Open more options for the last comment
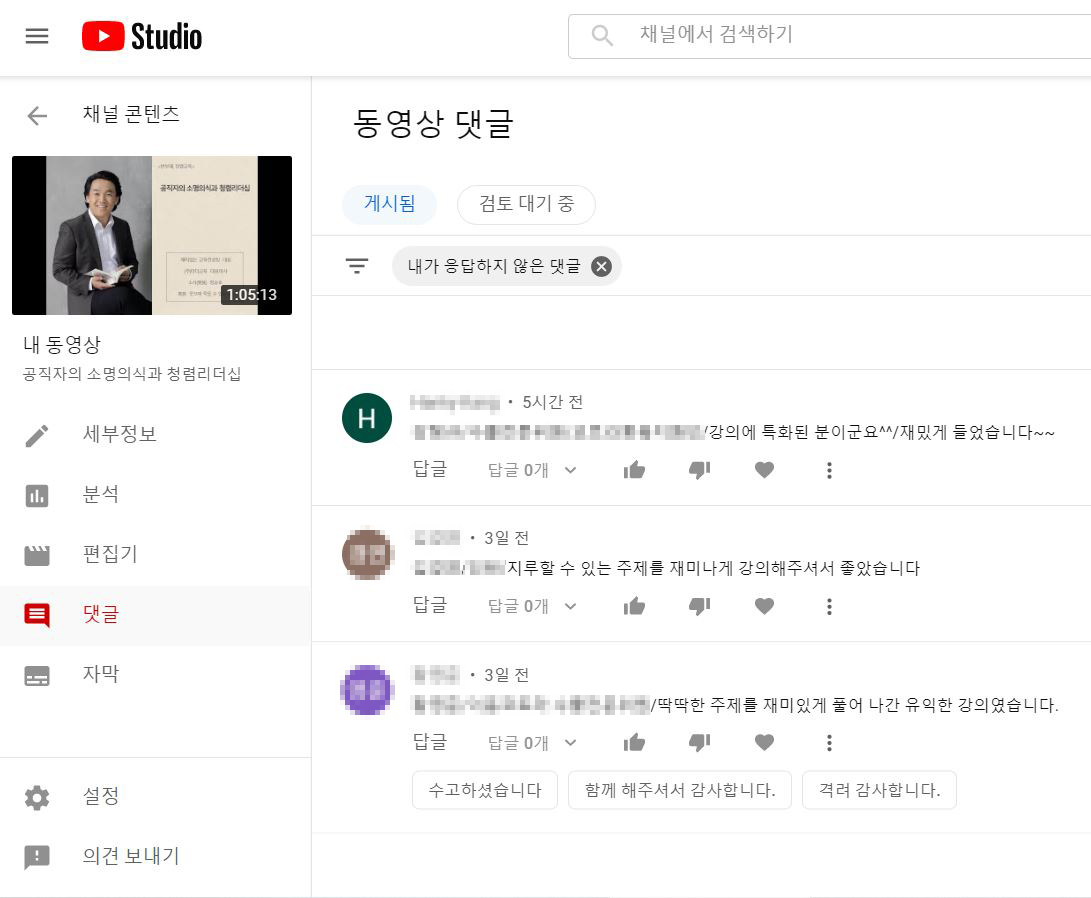 (x=829, y=743)
